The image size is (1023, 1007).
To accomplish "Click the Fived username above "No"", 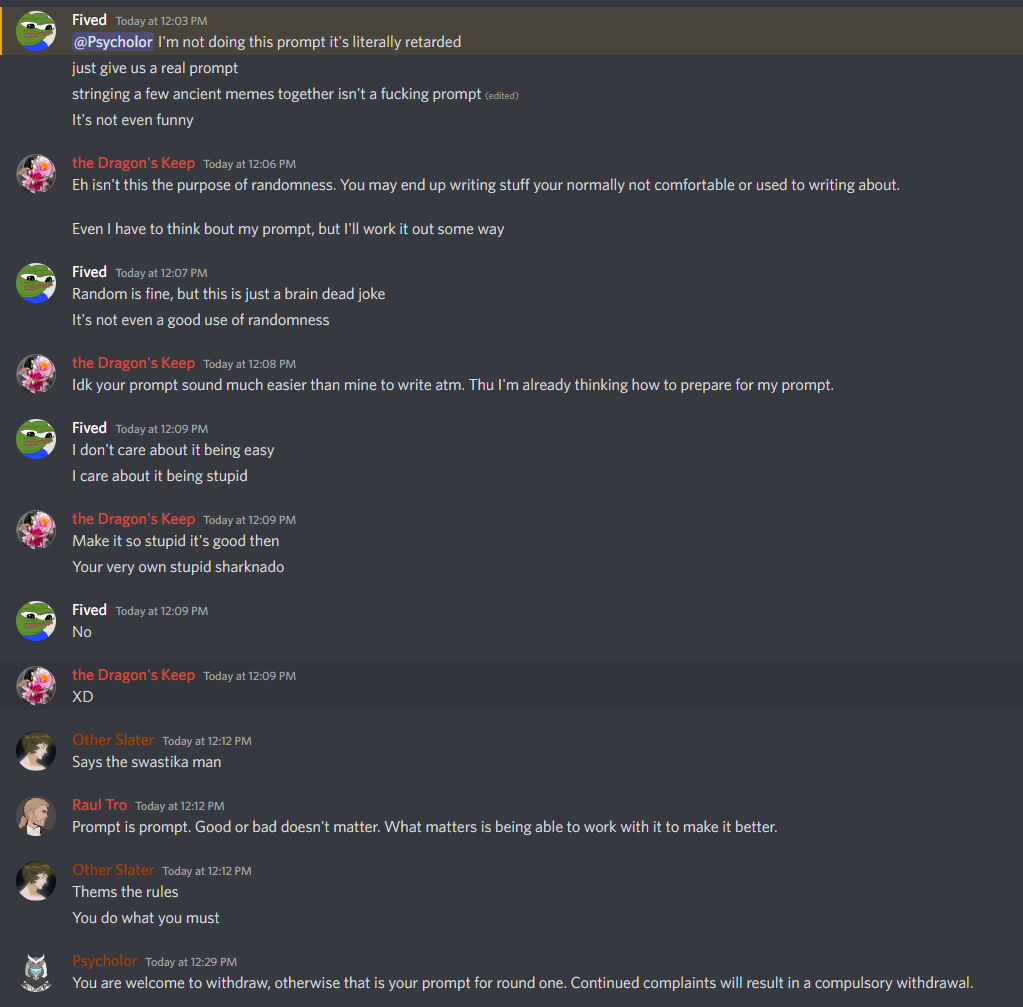I will click(x=89, y=610).
